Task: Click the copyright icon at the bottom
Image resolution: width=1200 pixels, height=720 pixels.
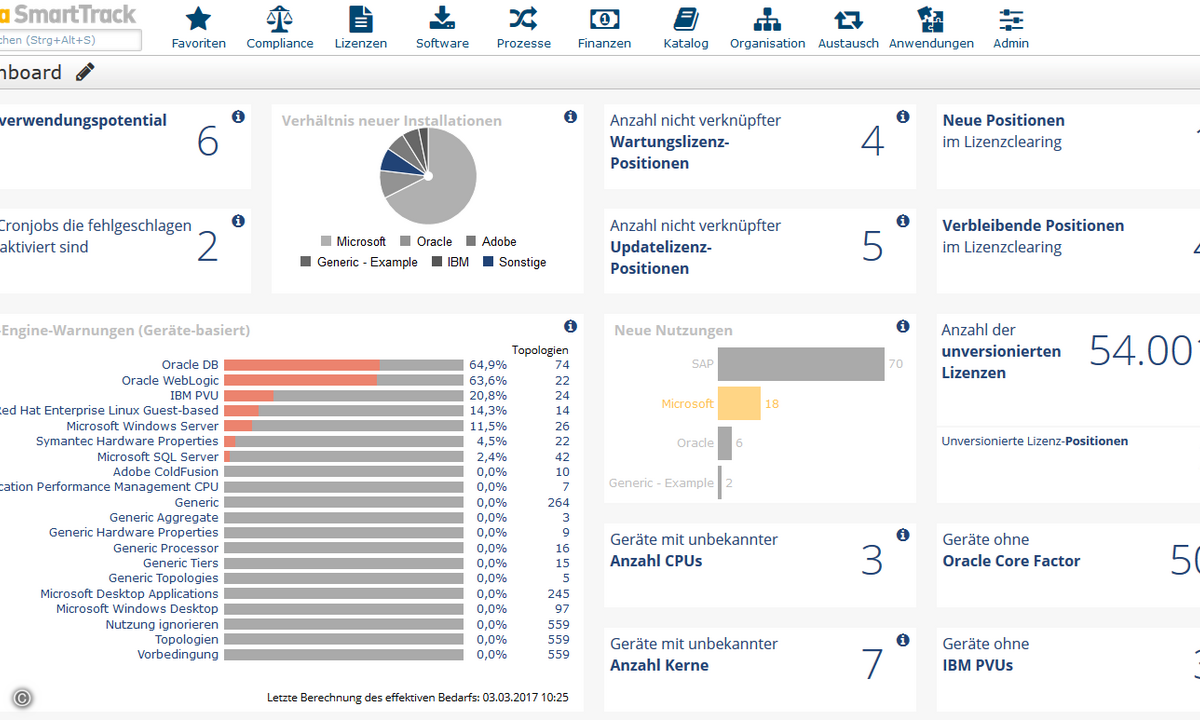Action: coord(21,698)
